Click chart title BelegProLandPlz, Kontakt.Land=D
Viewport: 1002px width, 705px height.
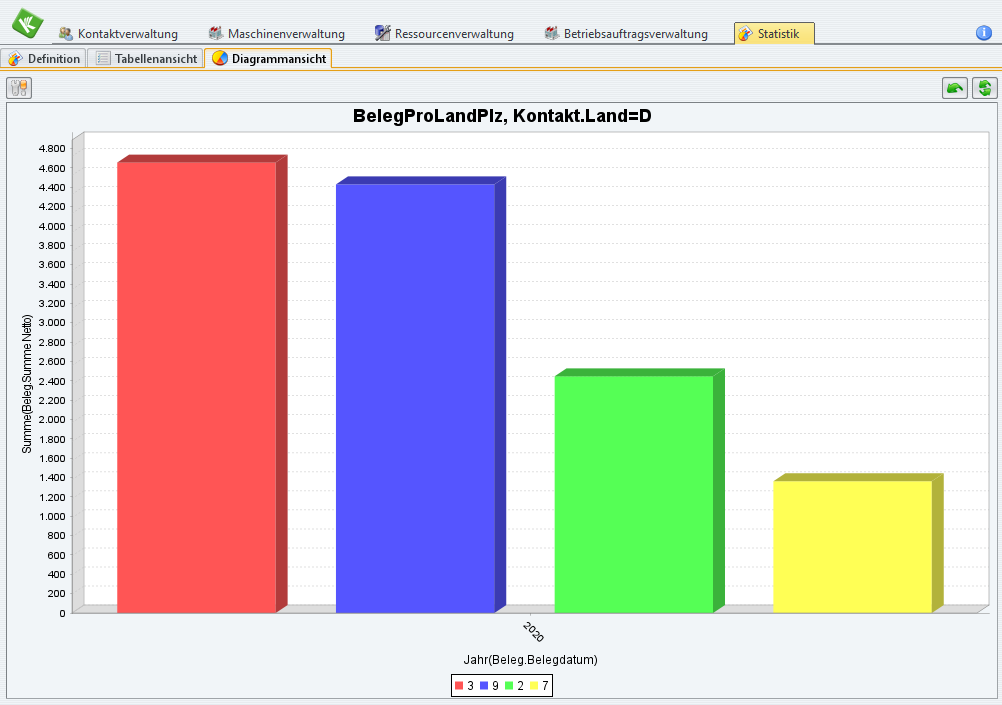tap(502, 116)
